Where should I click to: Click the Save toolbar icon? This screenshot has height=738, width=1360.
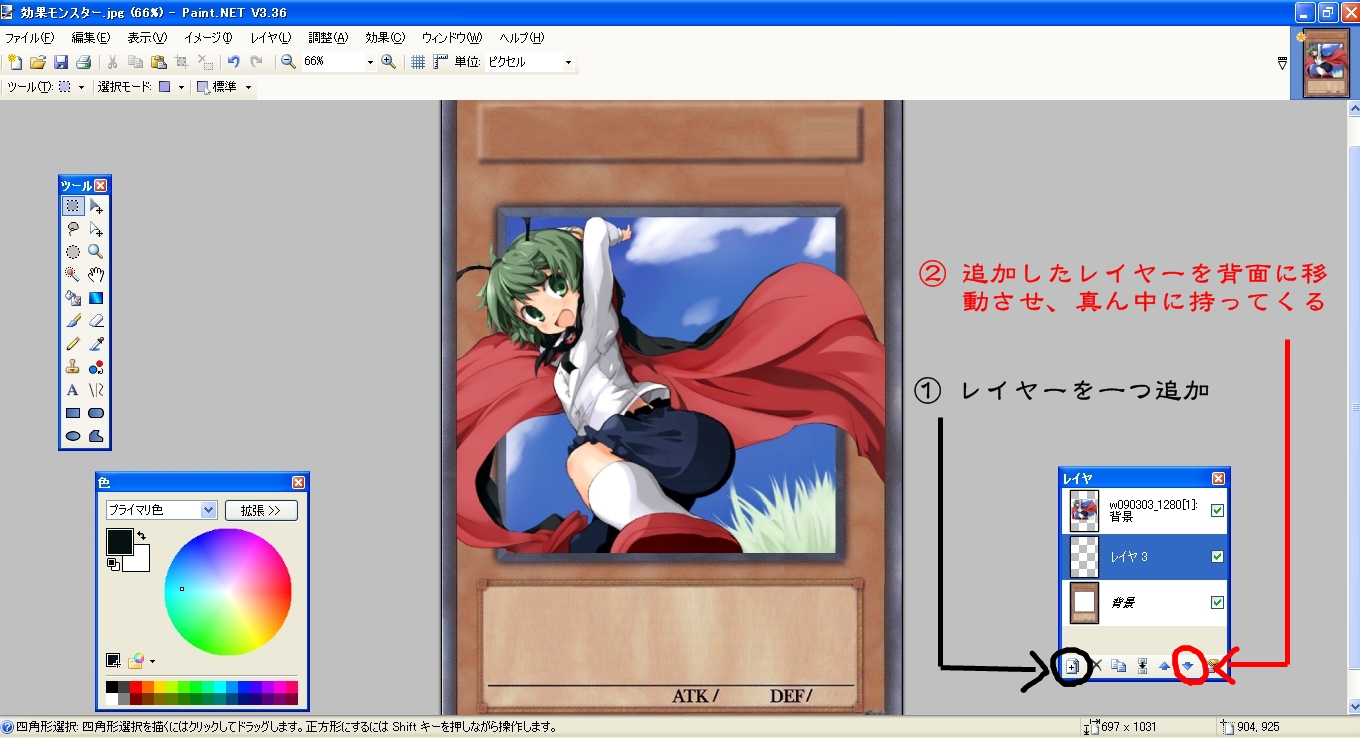click(61, 62)
